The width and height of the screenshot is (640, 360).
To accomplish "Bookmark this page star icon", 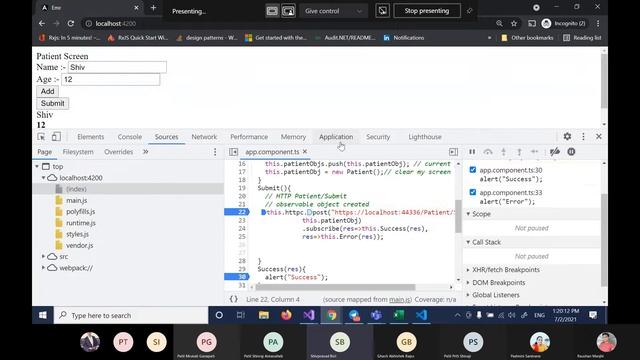I will tap(514, 24).
